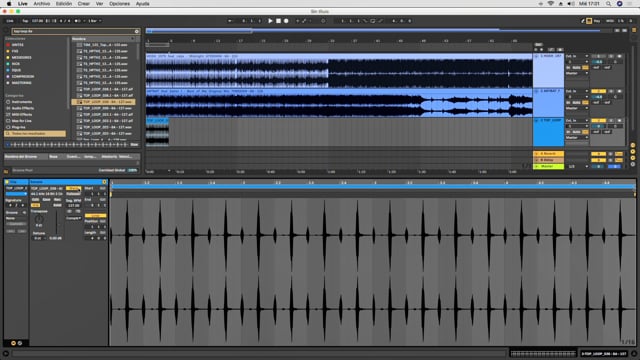
Task: Select the red collection in browser
Action: pos(17,45)
